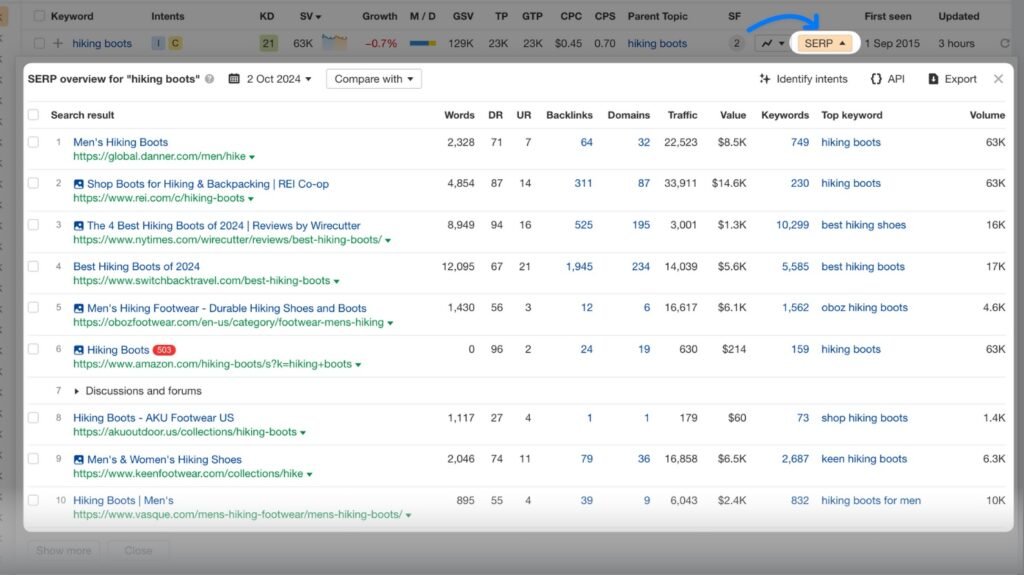Click the SV trend sparkline for hiking boots
The height and width of the screenshot is (575, 1024).
tap(334, 42)
